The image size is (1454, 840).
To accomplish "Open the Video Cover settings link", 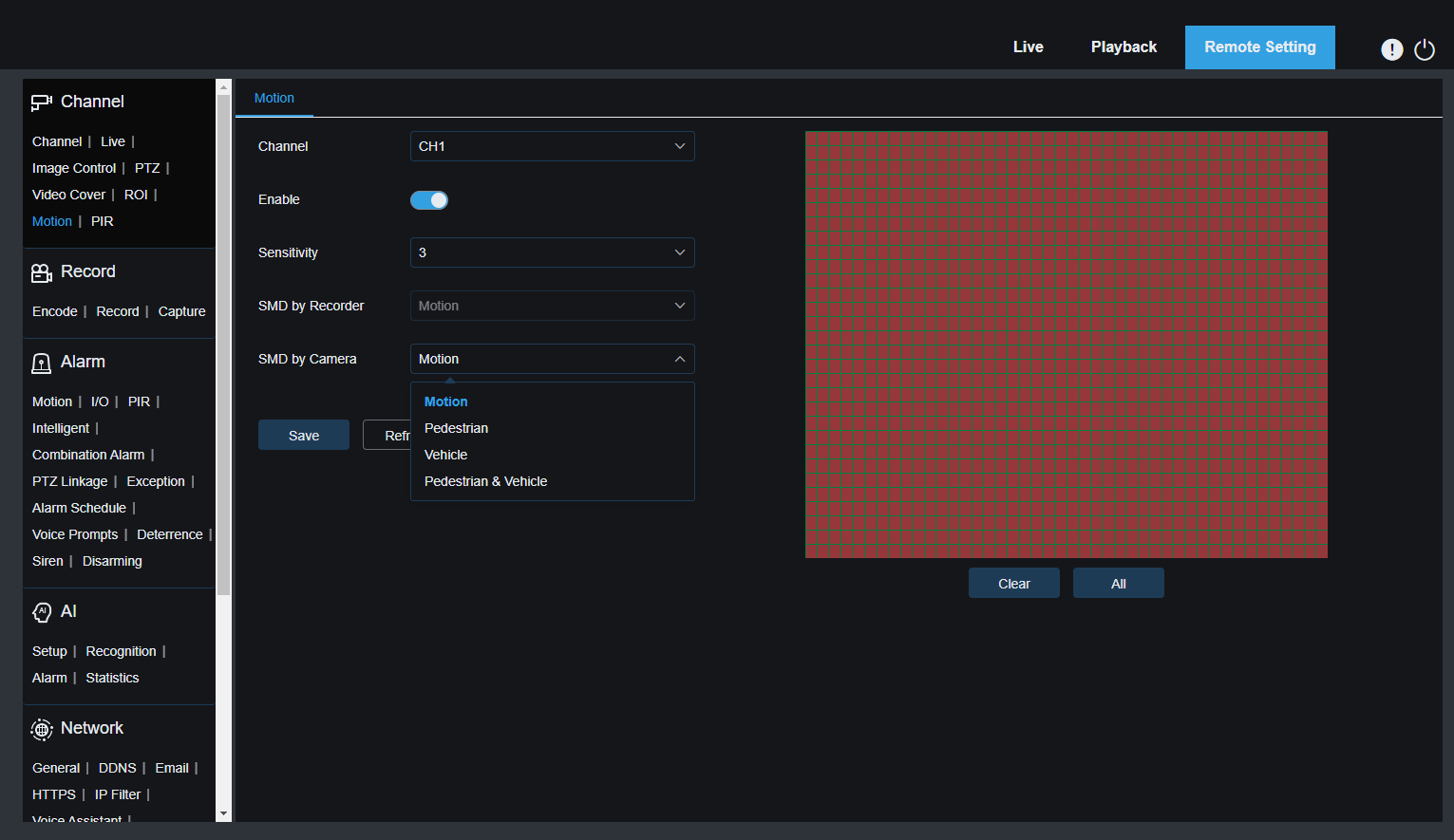I will [68, 195].
